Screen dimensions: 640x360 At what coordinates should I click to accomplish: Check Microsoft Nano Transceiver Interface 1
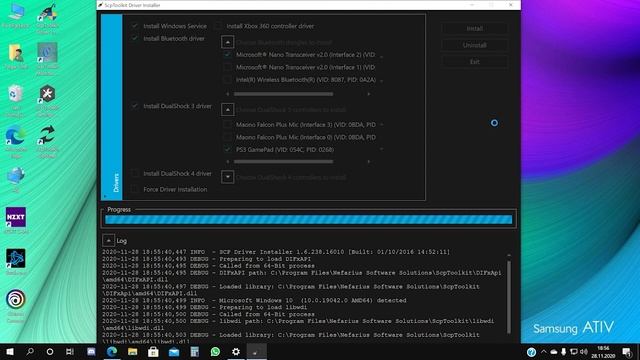227,67
